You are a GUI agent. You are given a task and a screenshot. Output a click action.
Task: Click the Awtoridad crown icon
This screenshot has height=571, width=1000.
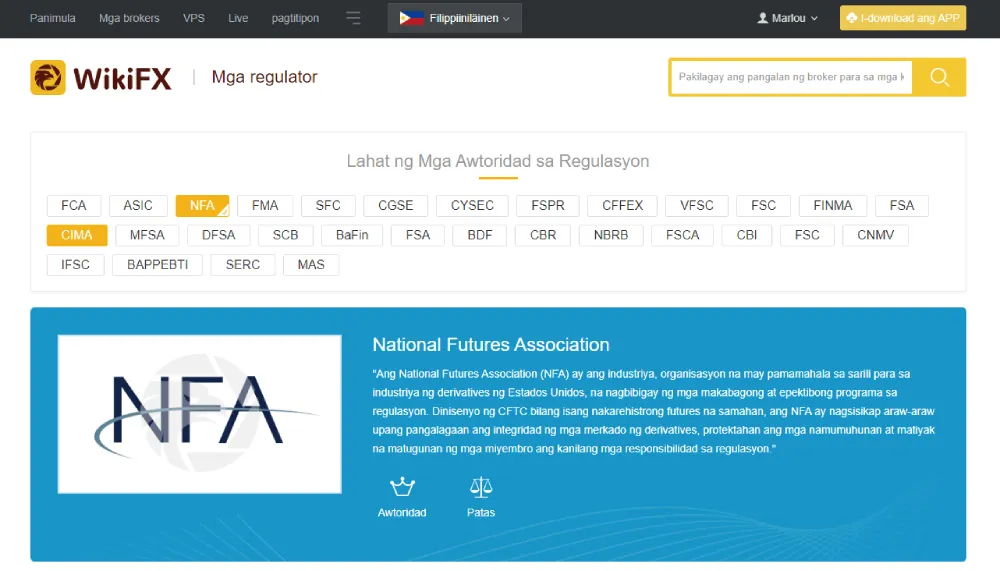(x=402, y=487)
